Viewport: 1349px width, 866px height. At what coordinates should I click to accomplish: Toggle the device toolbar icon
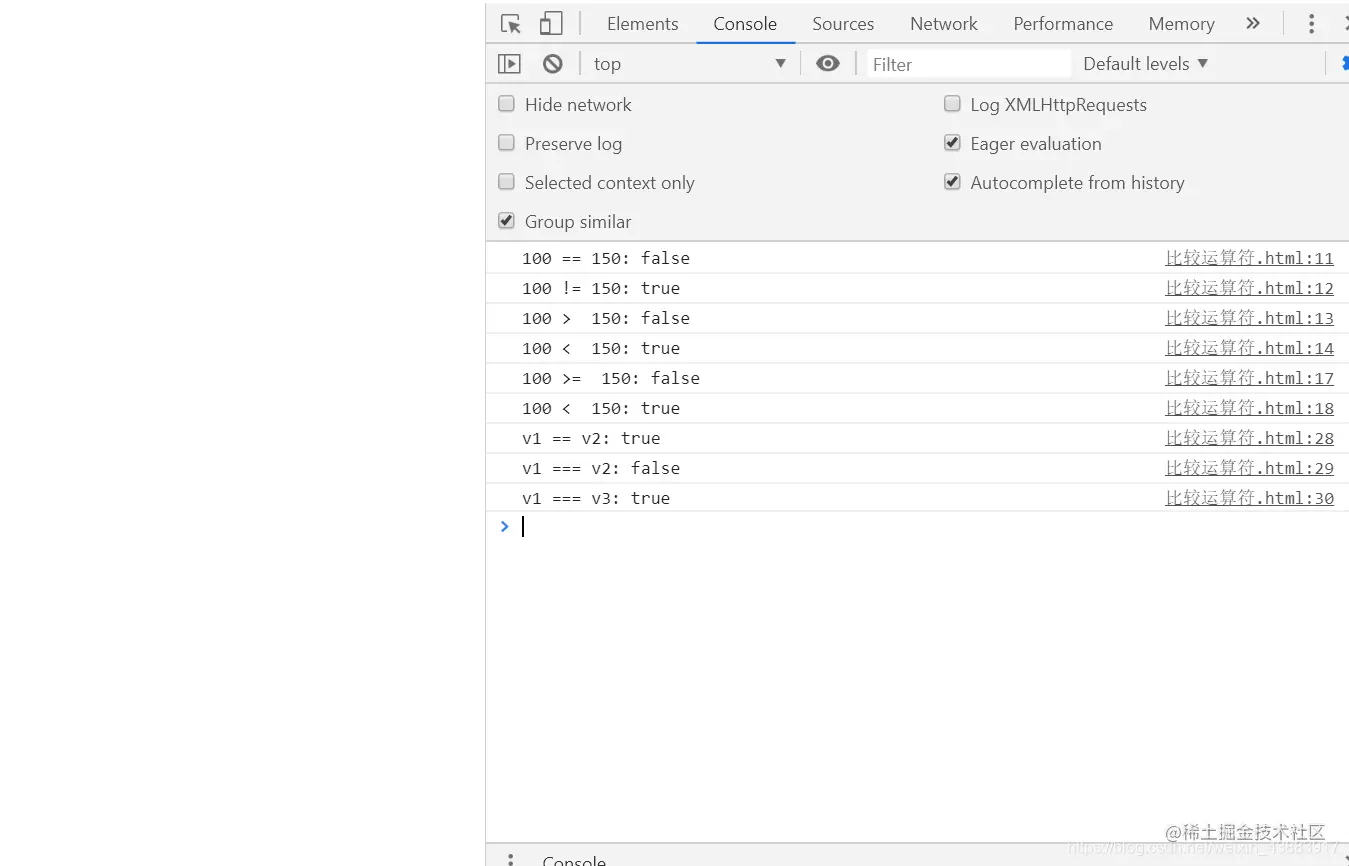pos(551,24)
